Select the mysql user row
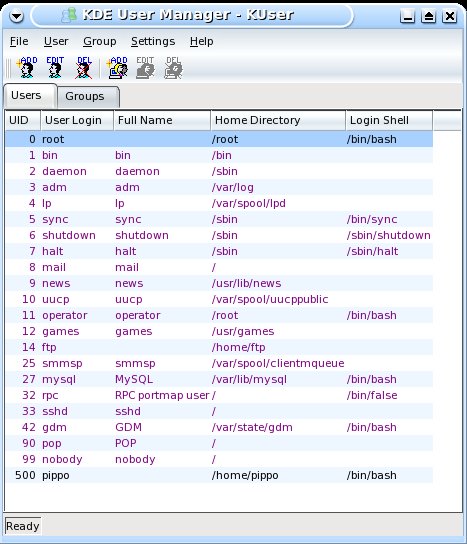 219,379
